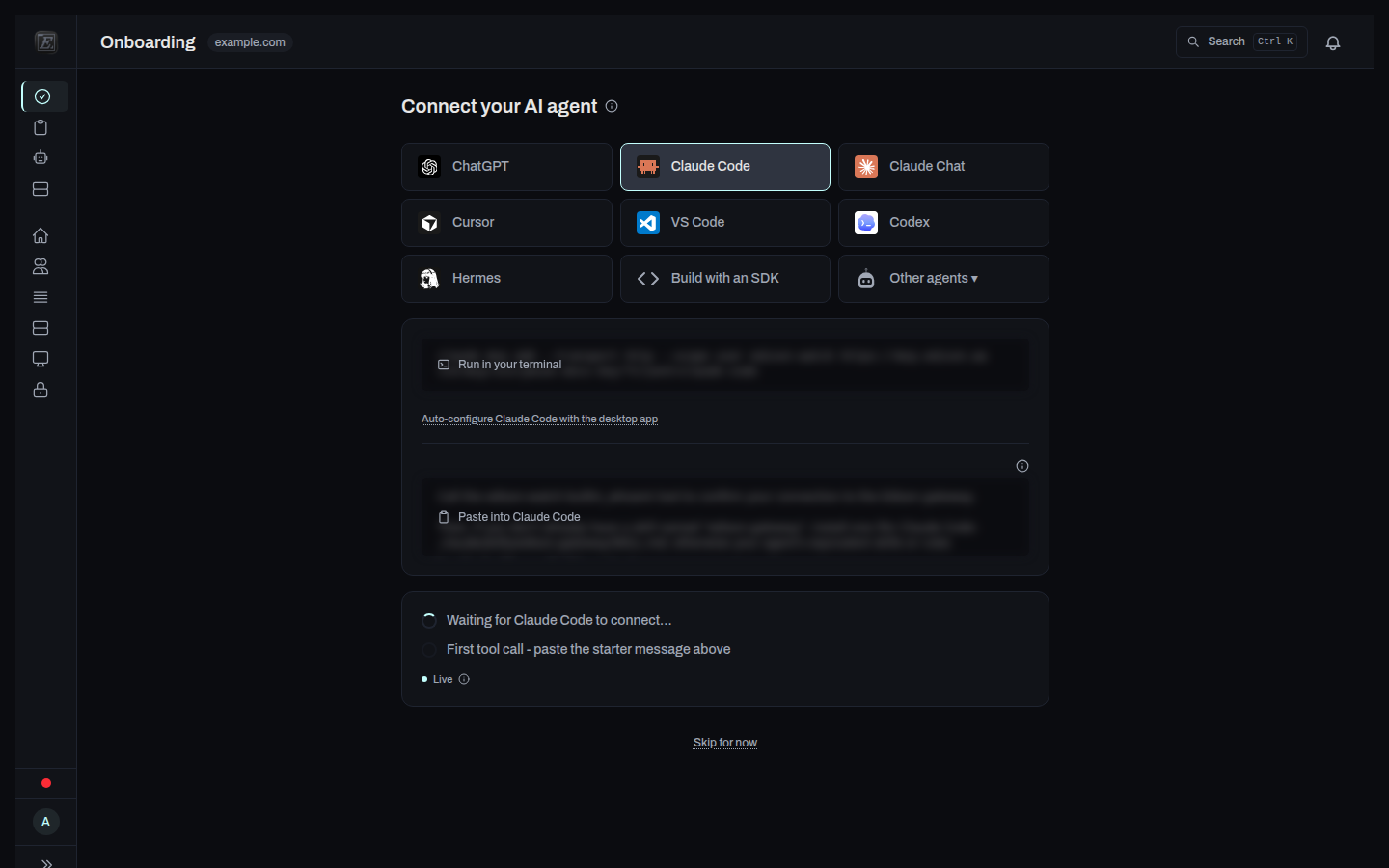Open the robot agents sidebar icon
1389x868 pixels.
pyautogui.click(x=41, y=158)
